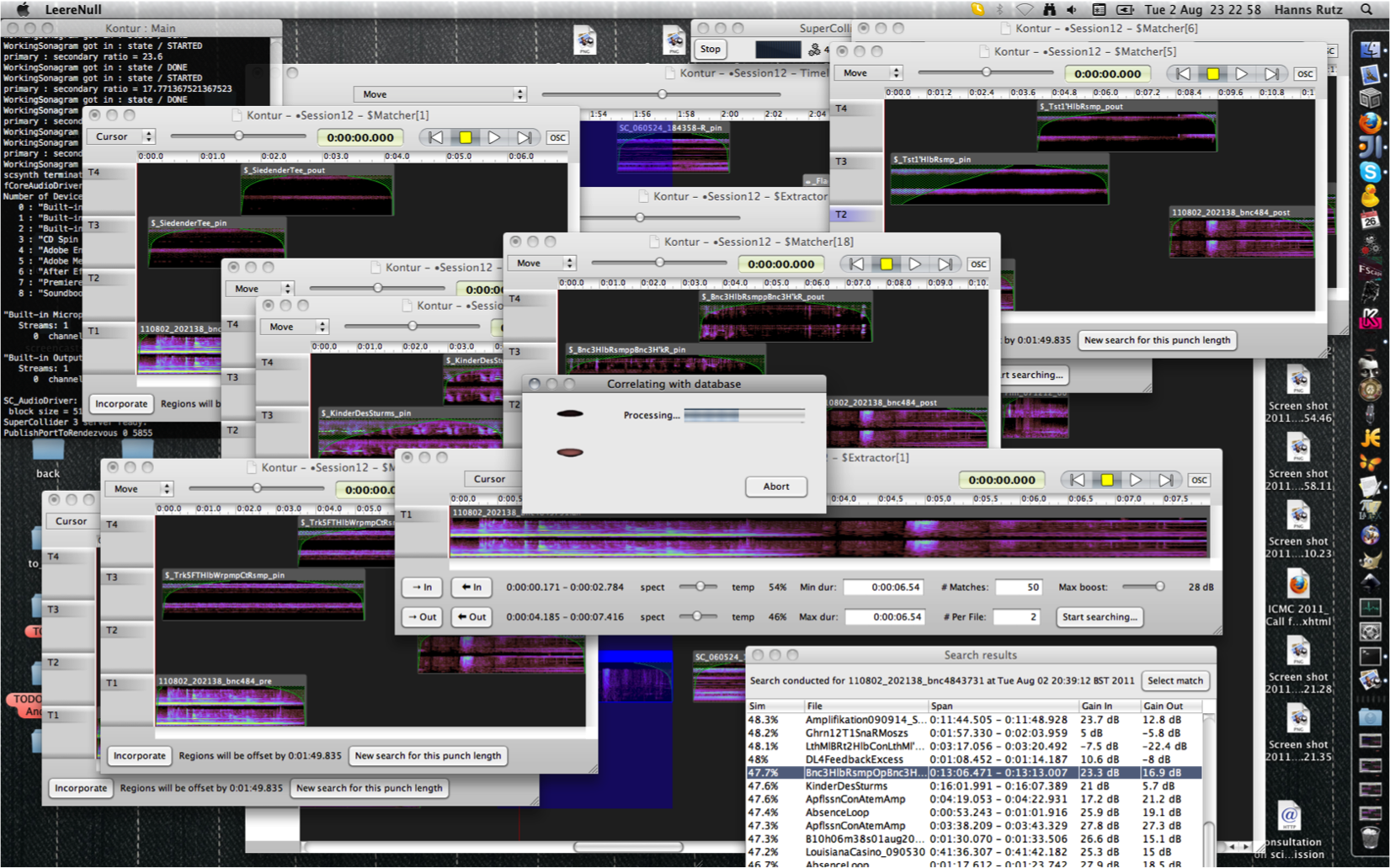
Task: Click the yellow stop button in Matcher[5]
Action: (x=1212, y=74)
